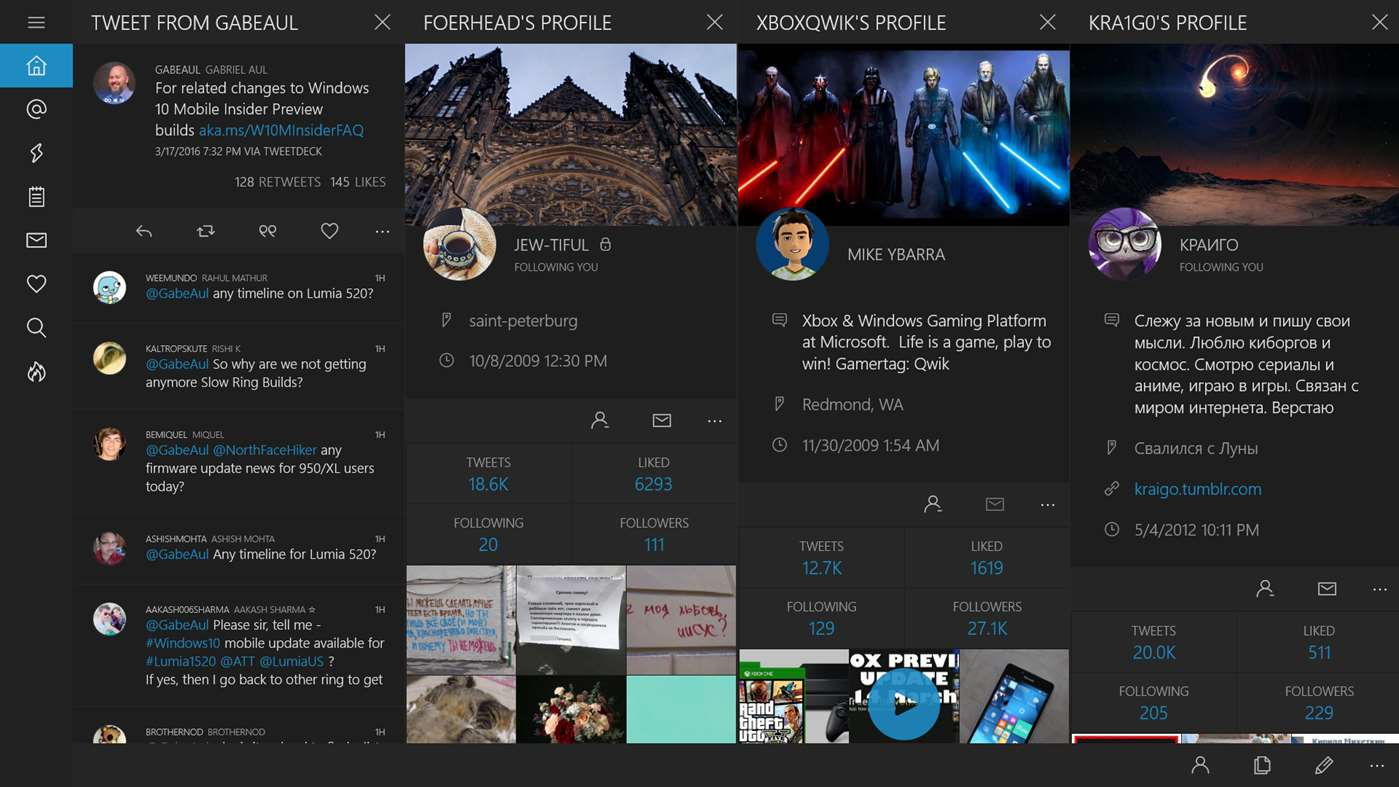The height and width of the screenshot is (787, 1399).
Task: Like Gabeaul's tweet with the heart icon
Action: (x=329, y=231)
